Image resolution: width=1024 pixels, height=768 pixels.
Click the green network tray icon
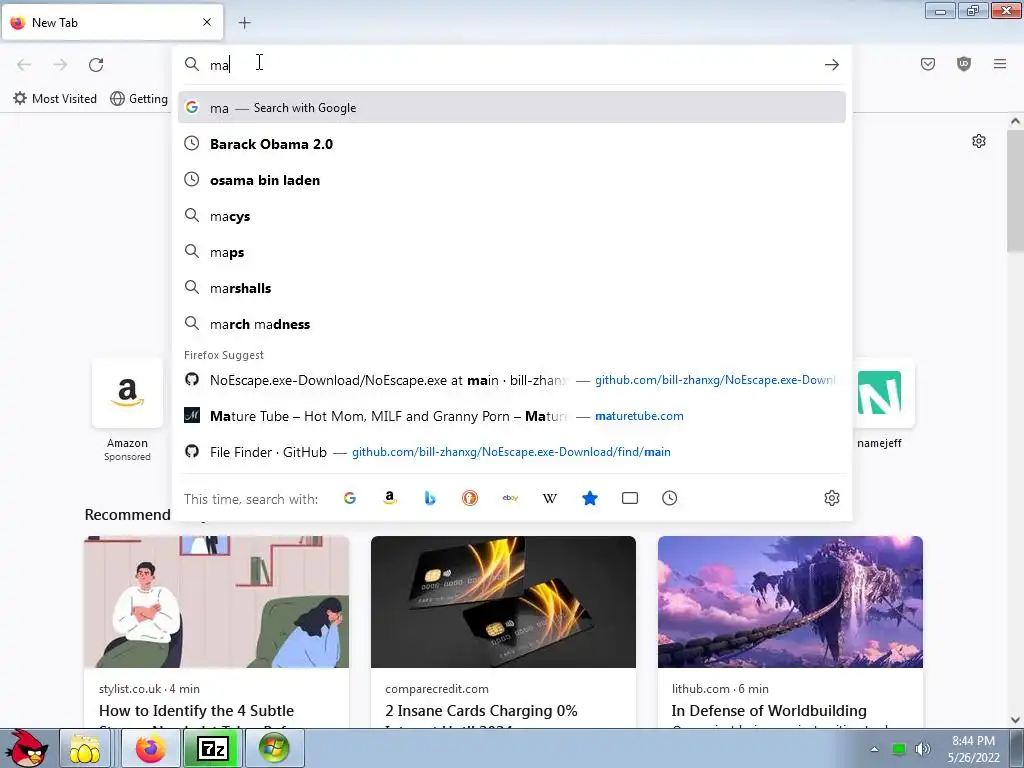[899, 749]
